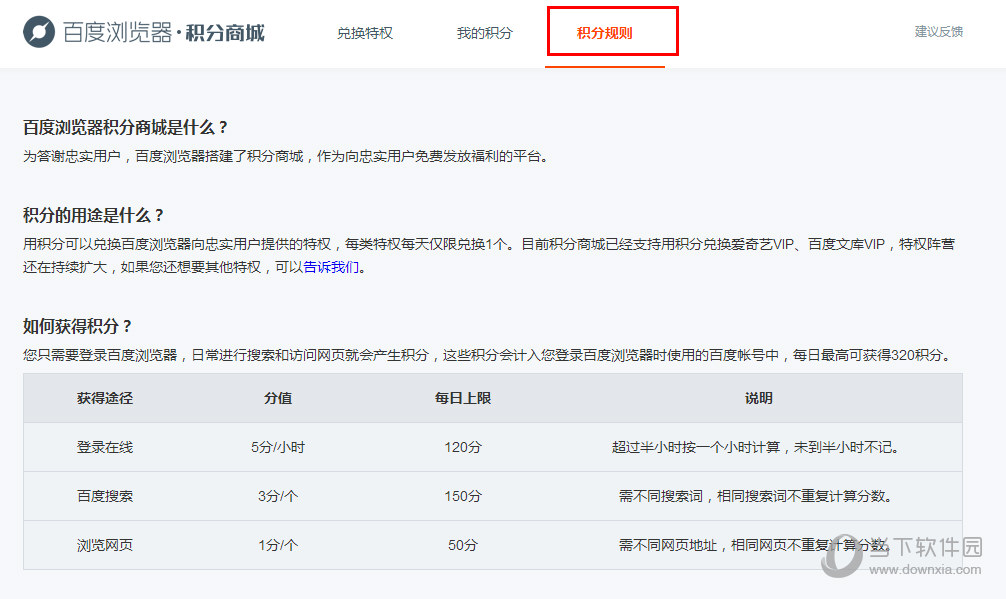Open the 我的积分 tab

pos(484,33)
